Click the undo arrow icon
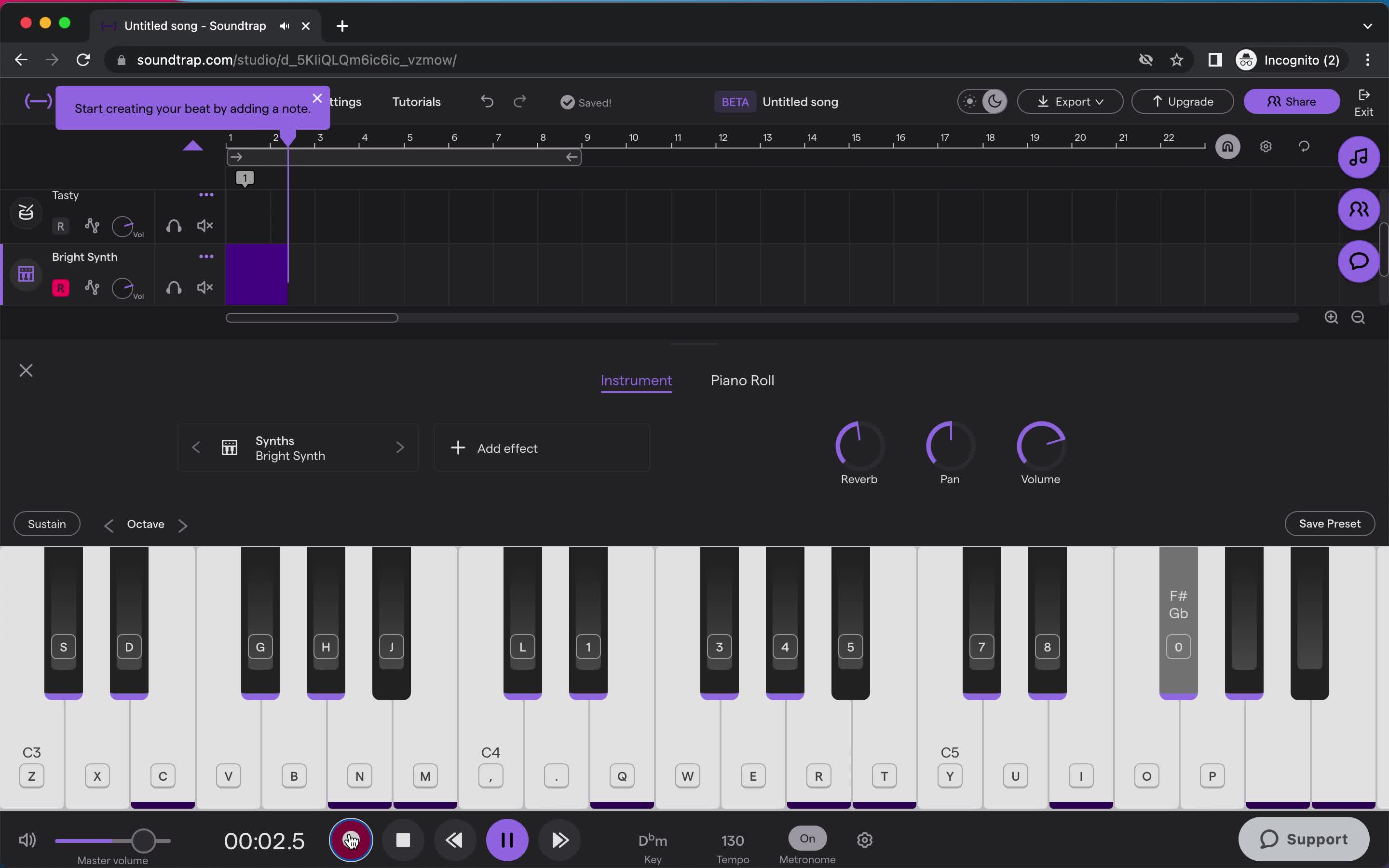This screenshot has height=868, width=1389. (x=487, y=102)
